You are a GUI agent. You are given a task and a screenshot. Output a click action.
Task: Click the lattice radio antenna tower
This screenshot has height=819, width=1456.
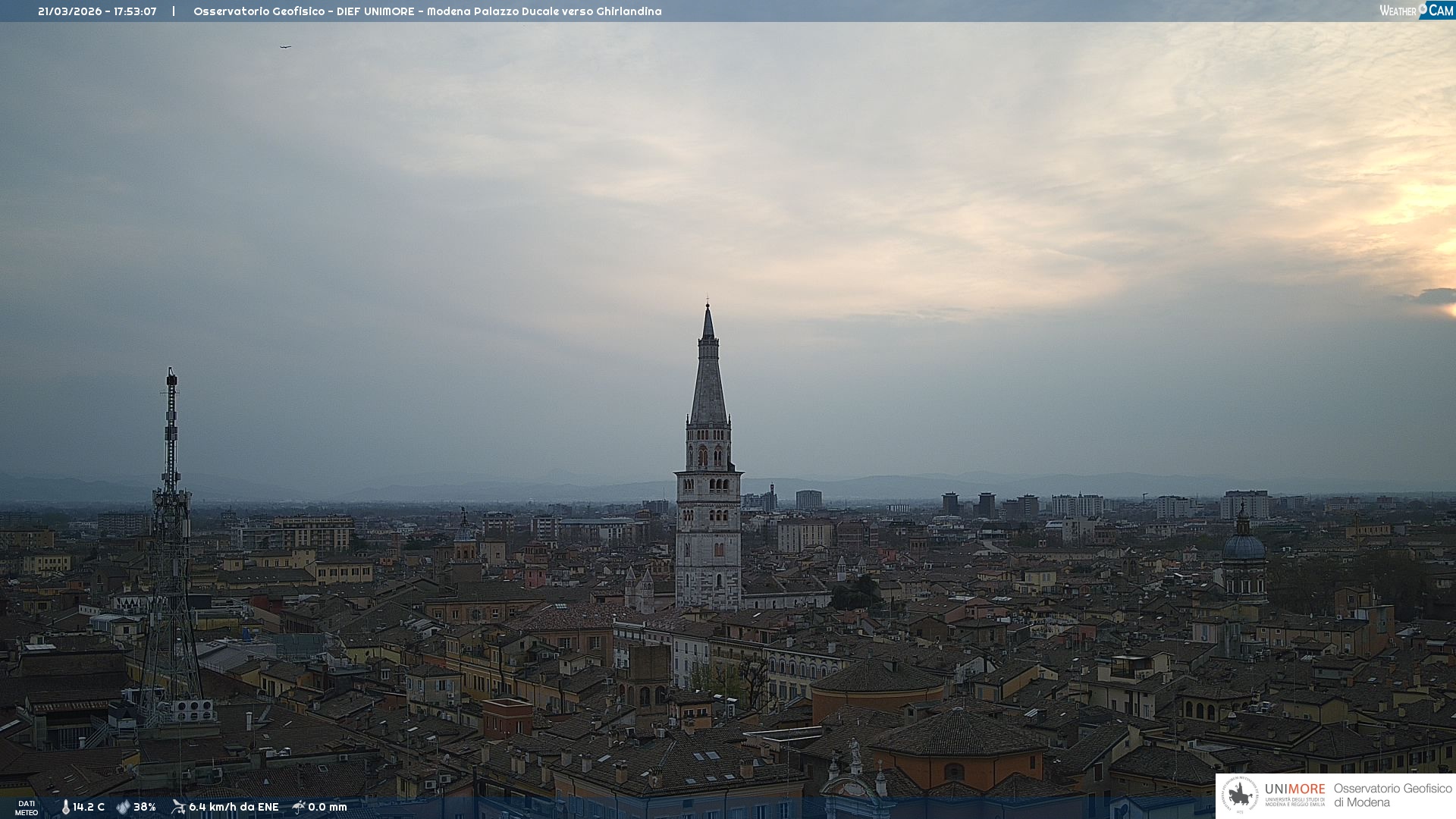(171, 531)
